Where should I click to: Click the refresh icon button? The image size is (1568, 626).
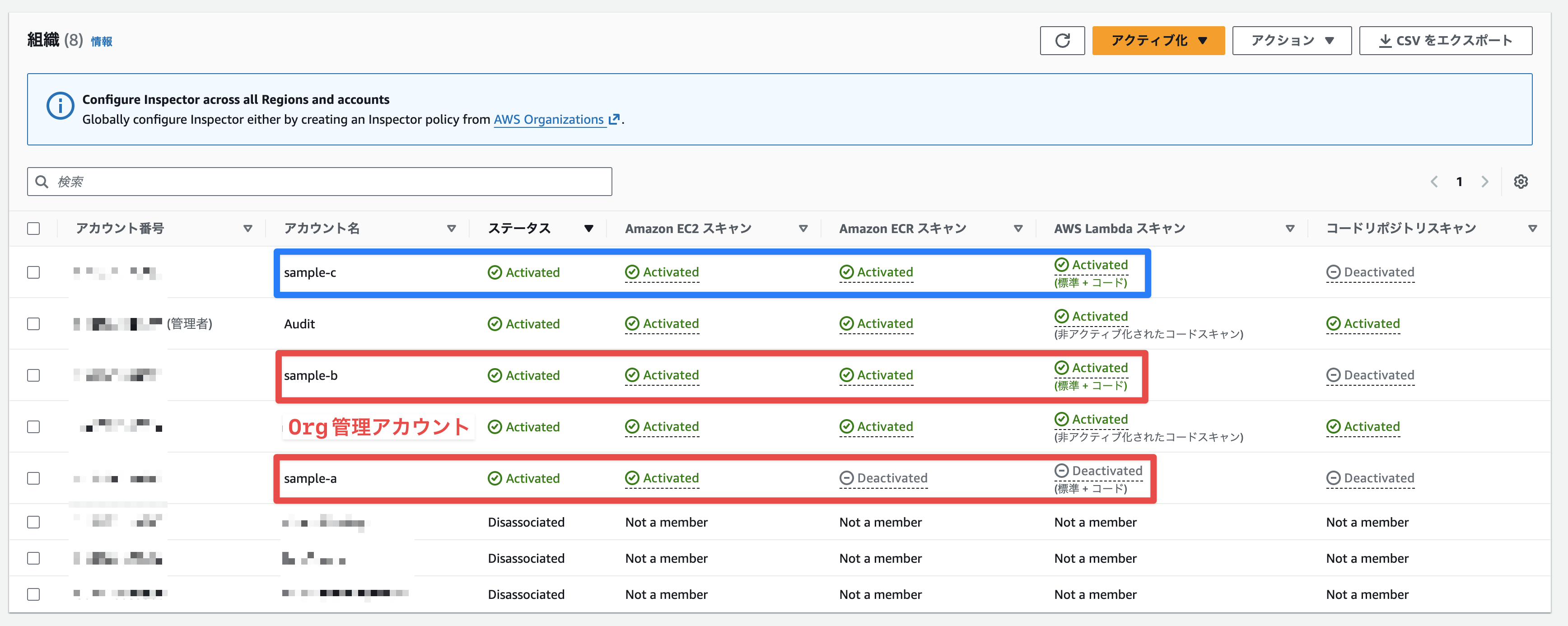(x=1062, y=41)
